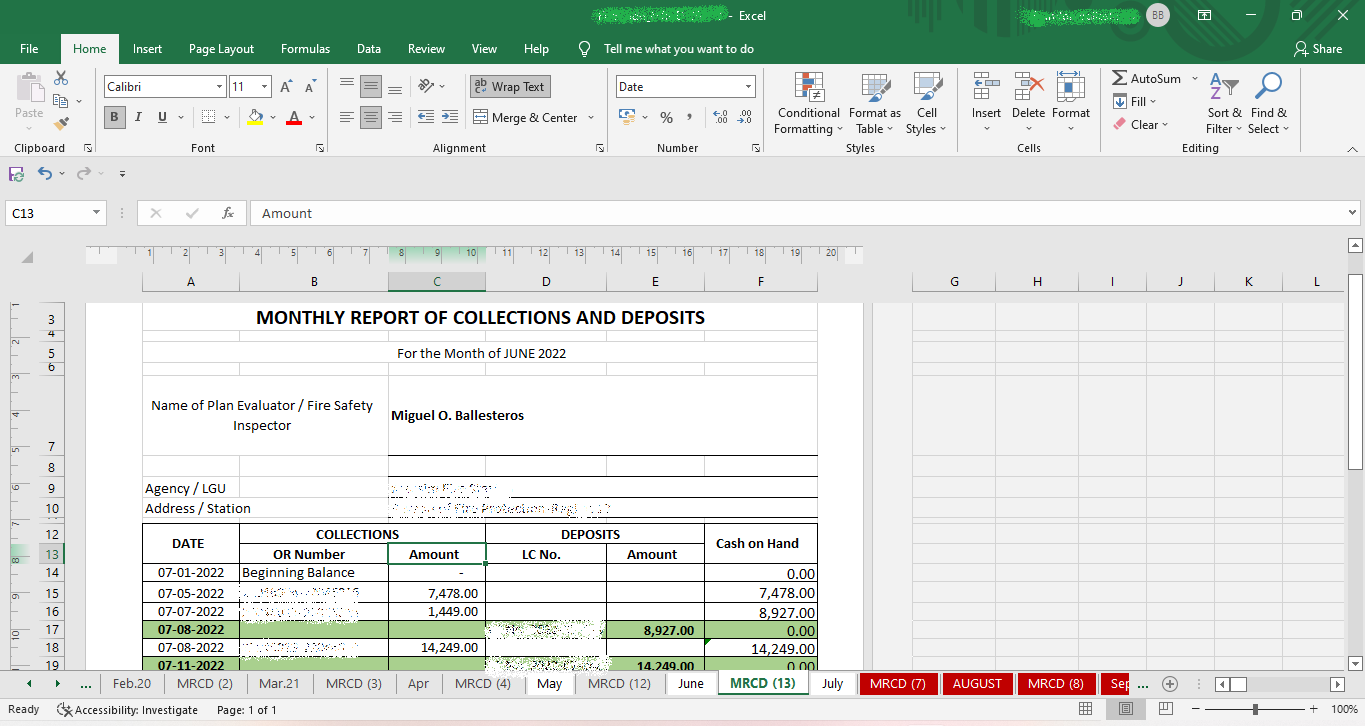Open the Page Layout ribbon tab
Image resolution: width=1365 pixels, height=726 pixels.
tap(221, 49)
